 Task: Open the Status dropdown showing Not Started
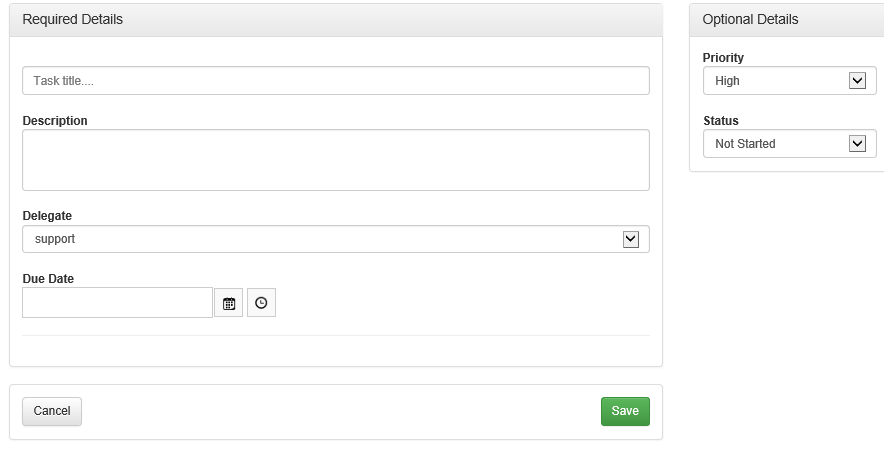point(776,144)
